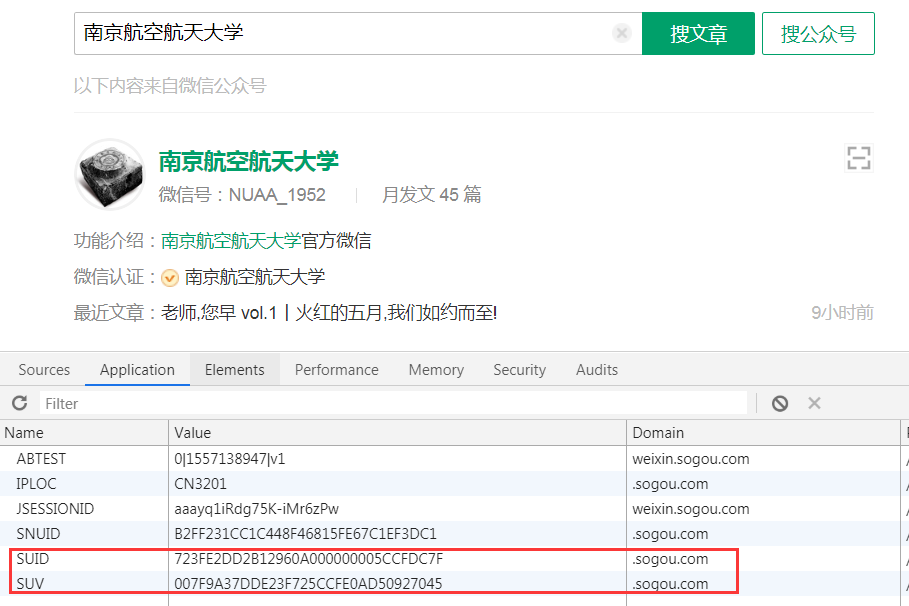This screenshot has height=606, width=909.
Task: Click the 月发文 45 篇 text
Action: [431, 194]
